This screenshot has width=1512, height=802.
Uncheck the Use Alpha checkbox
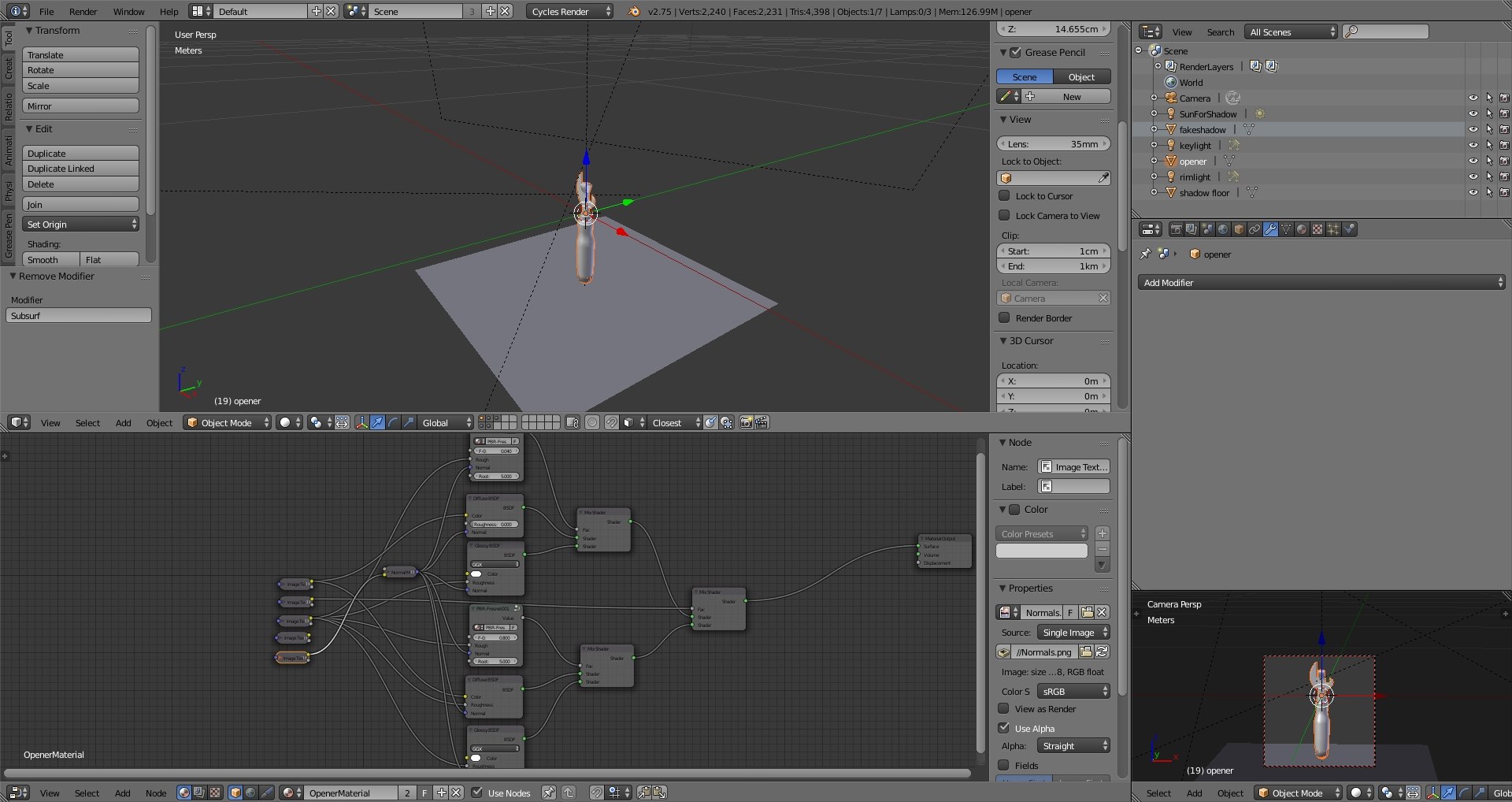click(1003, 728)
